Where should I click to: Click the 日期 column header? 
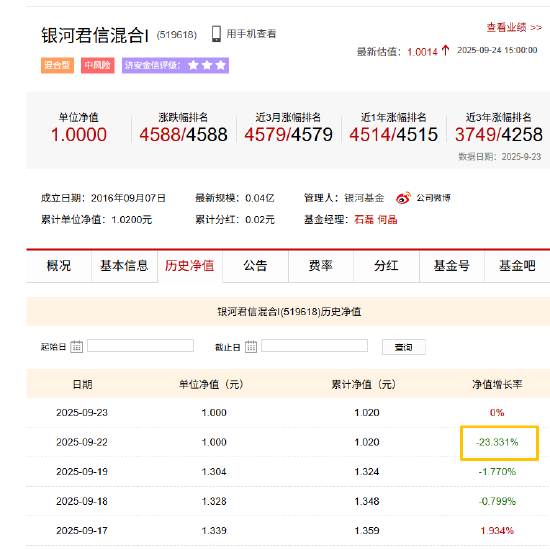[x=82, y=384]
